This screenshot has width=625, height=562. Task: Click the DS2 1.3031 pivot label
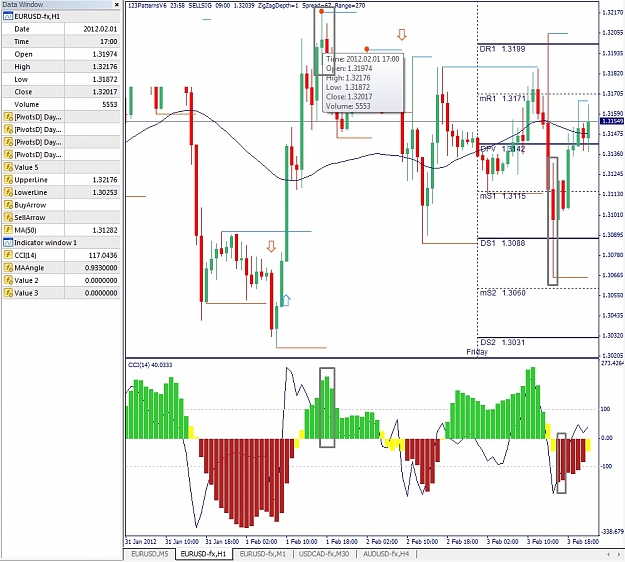pos(503,342)
